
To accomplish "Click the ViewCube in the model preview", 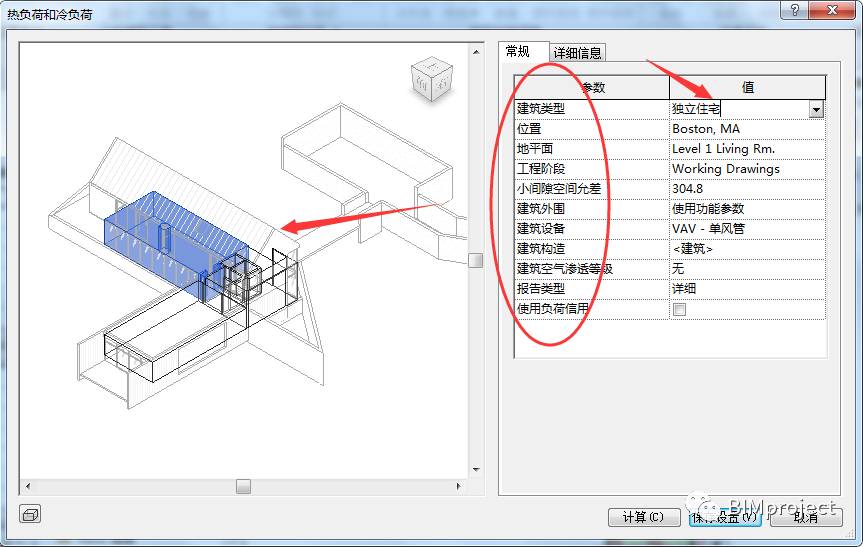I will [x=432, y=79].
